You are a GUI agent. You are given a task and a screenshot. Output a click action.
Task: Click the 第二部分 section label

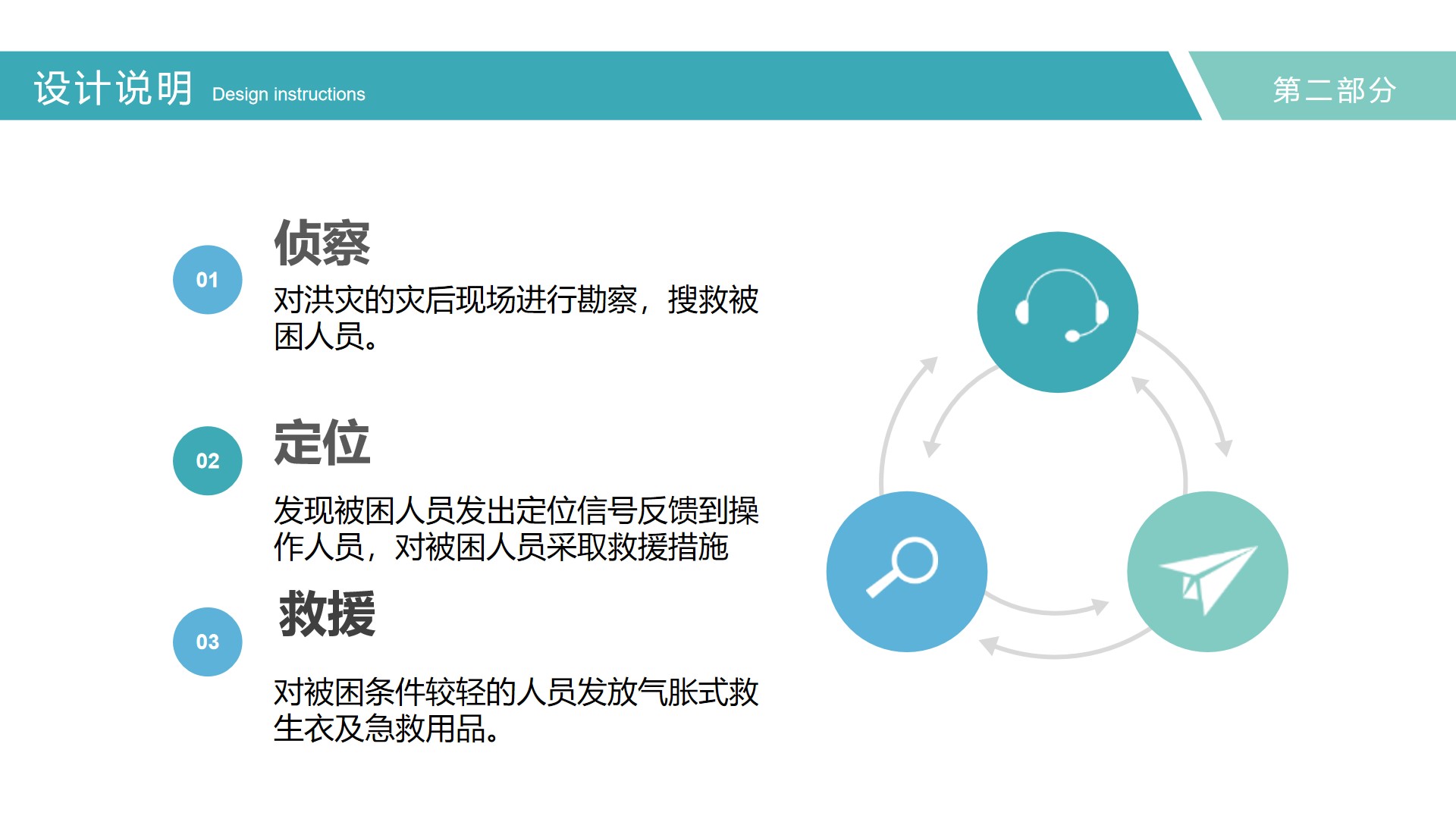pyautogui.click(x=1335, y=90)
